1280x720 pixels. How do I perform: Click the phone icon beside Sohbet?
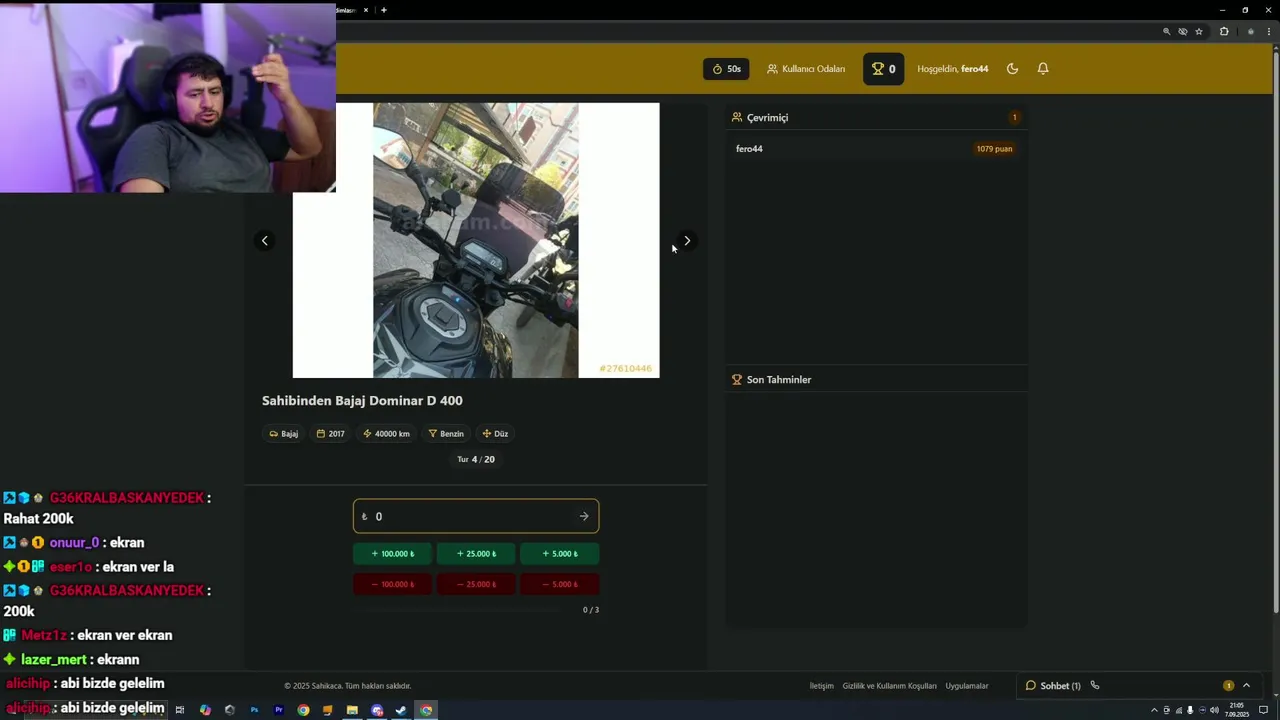tap(1095, 685)
